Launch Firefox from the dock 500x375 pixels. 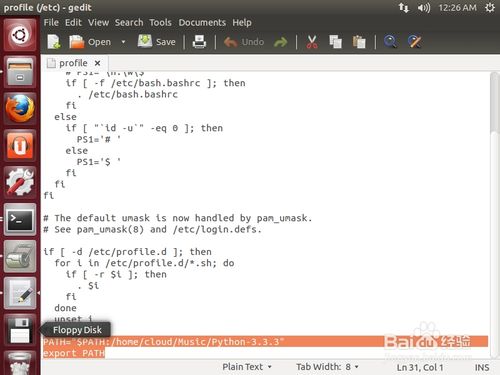click(x=20, y=108)
